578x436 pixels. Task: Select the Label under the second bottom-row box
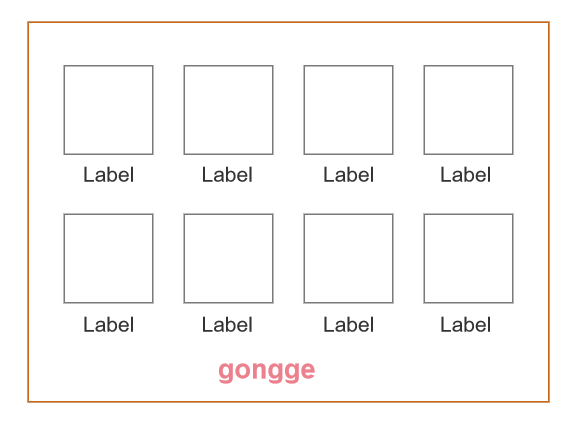coord(227,325)
